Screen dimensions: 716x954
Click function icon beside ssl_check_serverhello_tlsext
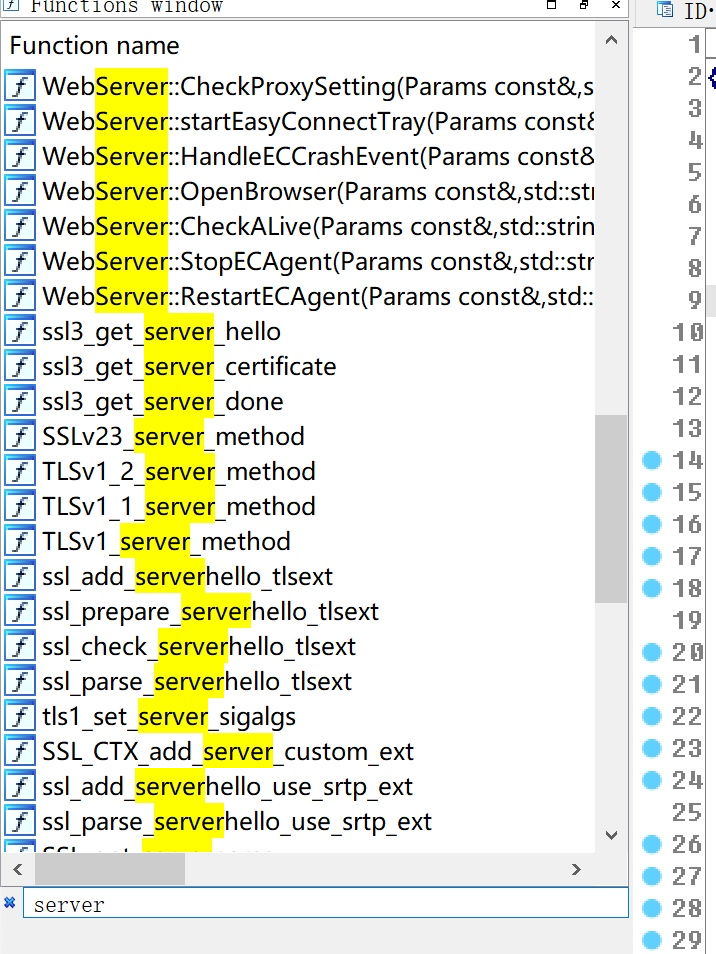pos(20,646)
